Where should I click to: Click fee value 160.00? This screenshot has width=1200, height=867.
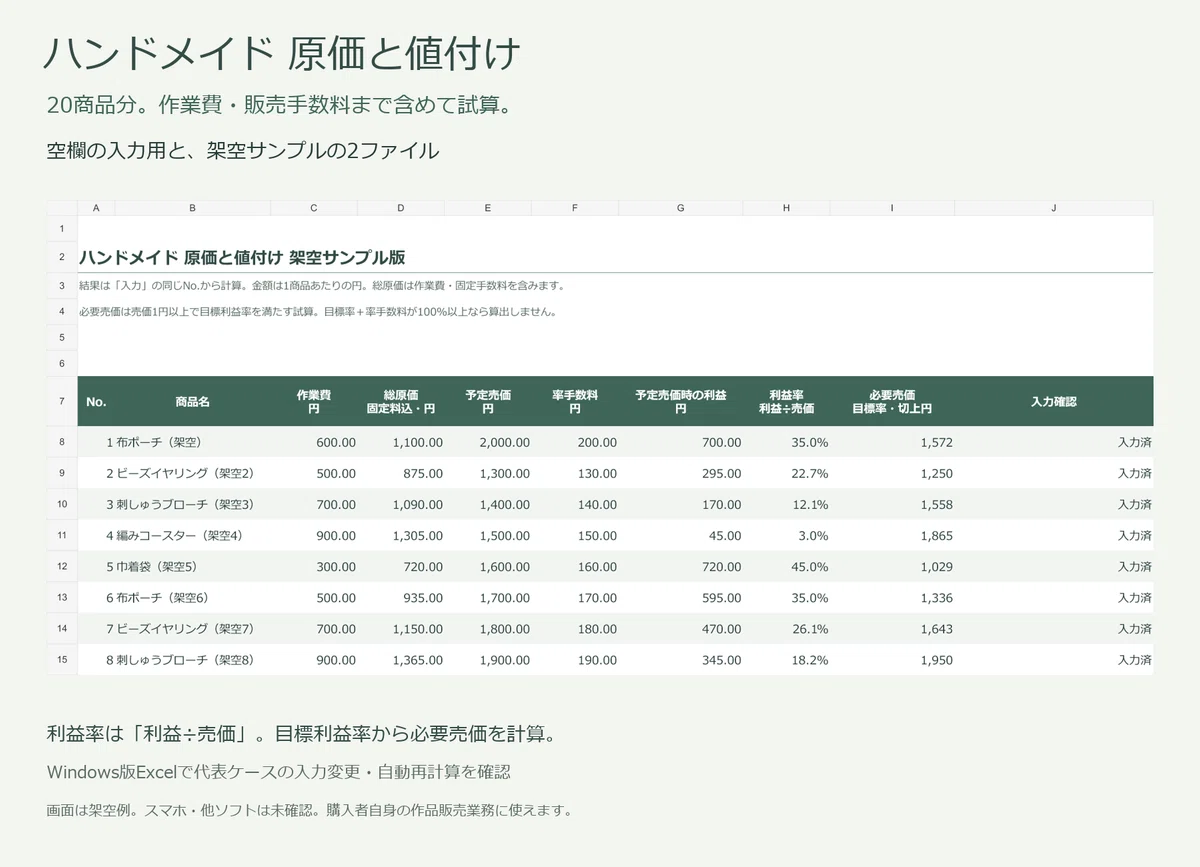pyautogui.click(x=598, y=566)
